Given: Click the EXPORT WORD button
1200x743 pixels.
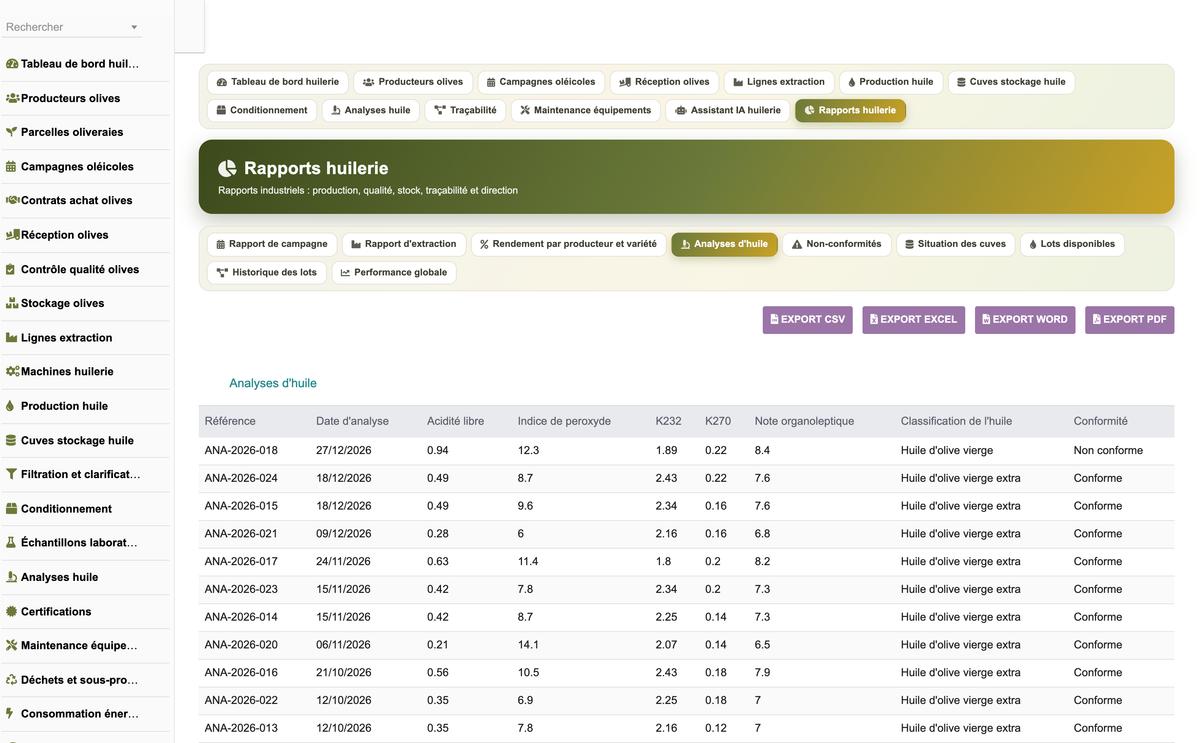Looking at the screenshot, I should 1025,320.
